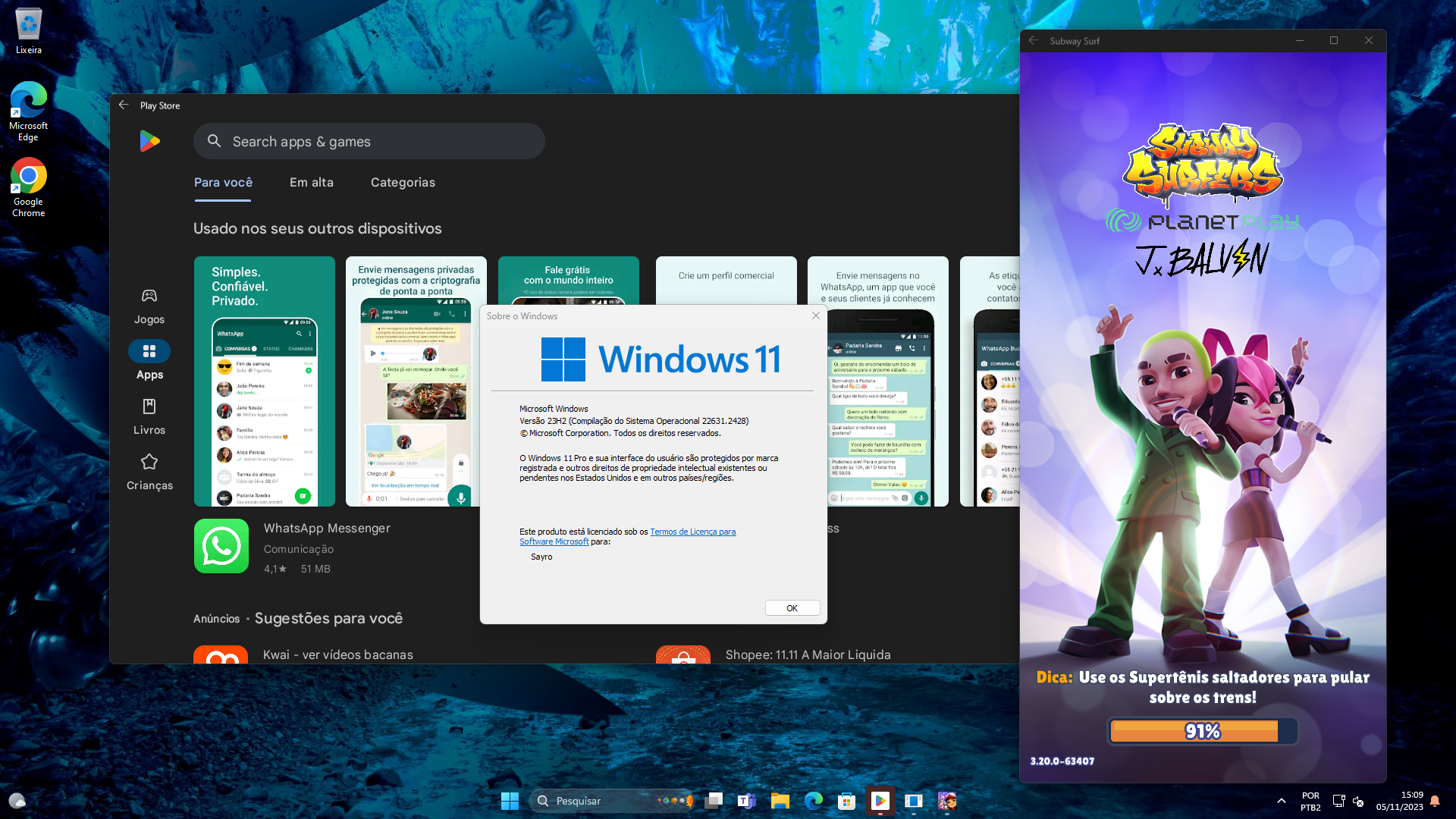Click the Google Play logo icon
1456x819 pixels.
[x=149, y=141]
